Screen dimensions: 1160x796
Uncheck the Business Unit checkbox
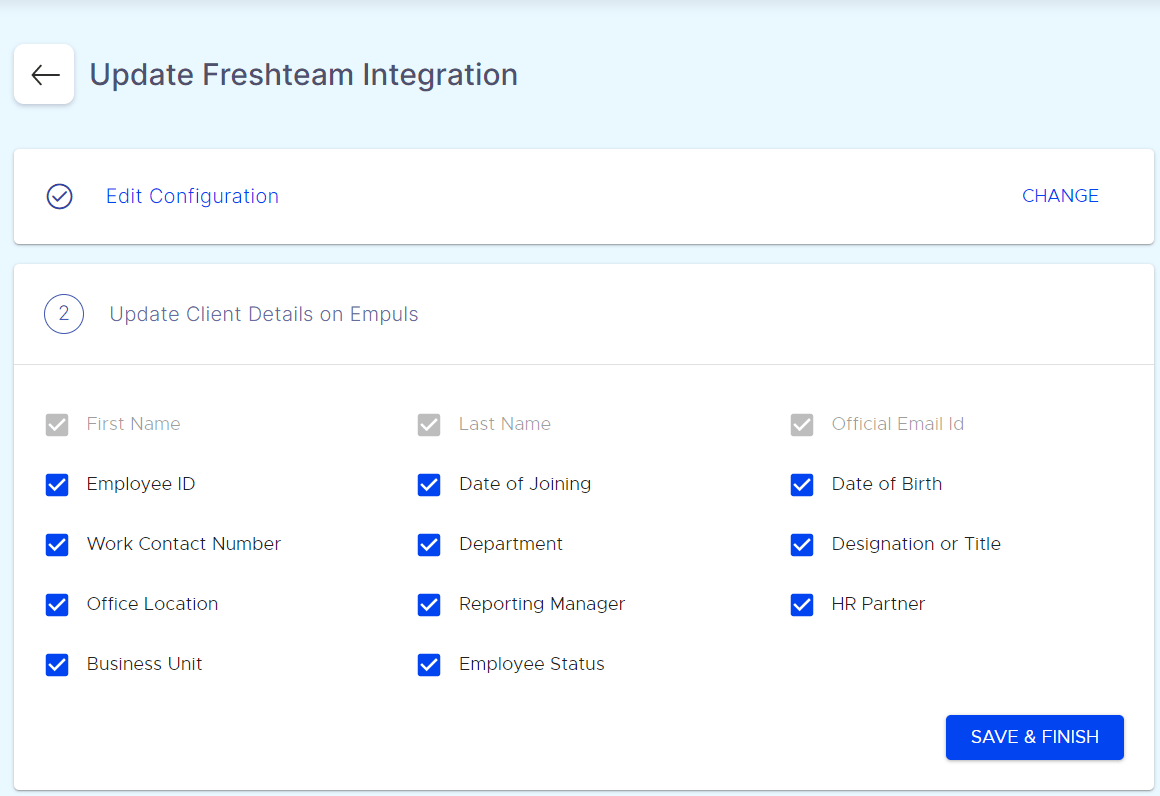tap(57, 664)
